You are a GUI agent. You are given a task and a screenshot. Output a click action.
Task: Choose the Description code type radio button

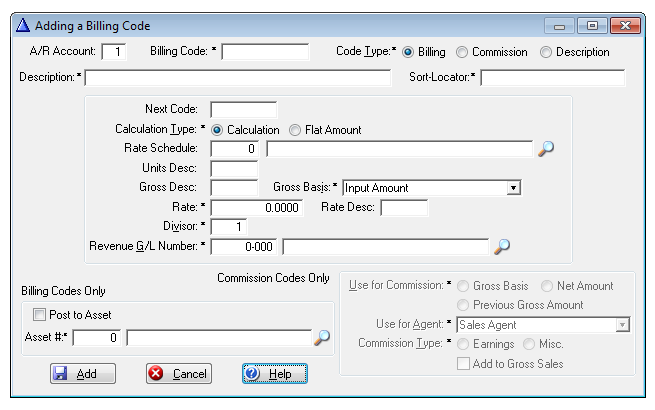tap(545, 52)
